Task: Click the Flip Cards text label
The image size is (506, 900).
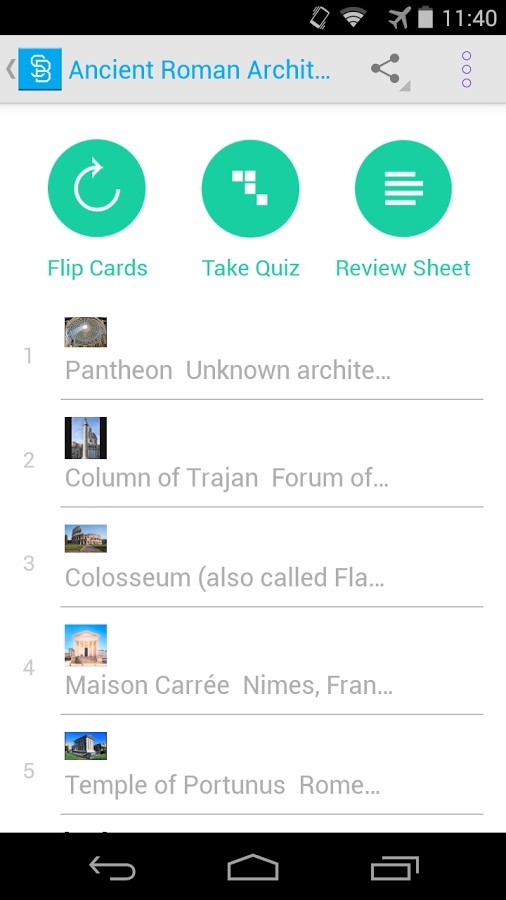Action: pos(98,268)
